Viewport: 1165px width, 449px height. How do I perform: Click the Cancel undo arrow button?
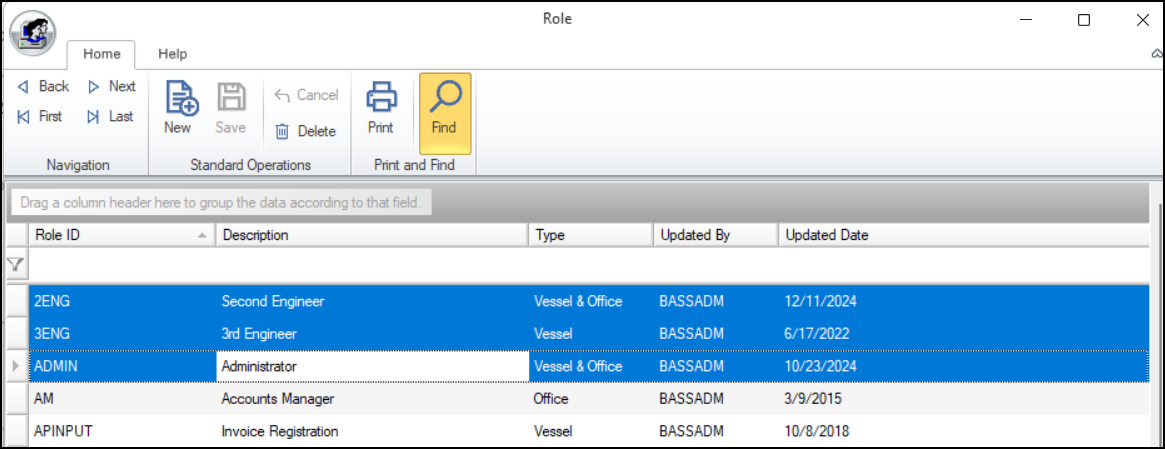306,95
